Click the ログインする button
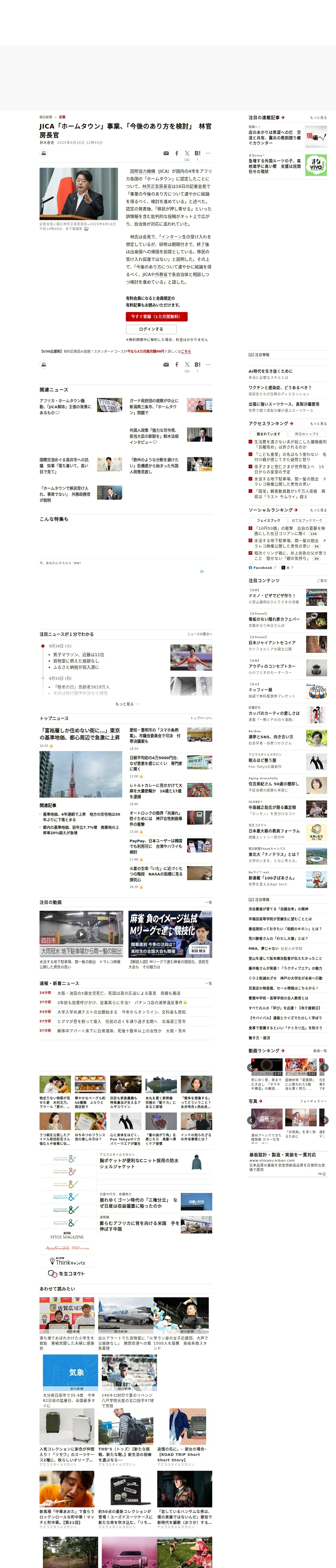Viewport: 336px width, 1568px height. [151, 329]
